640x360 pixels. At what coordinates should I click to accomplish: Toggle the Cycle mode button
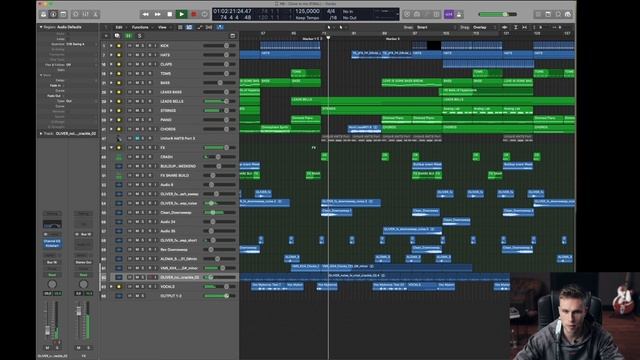coord(204,14)
